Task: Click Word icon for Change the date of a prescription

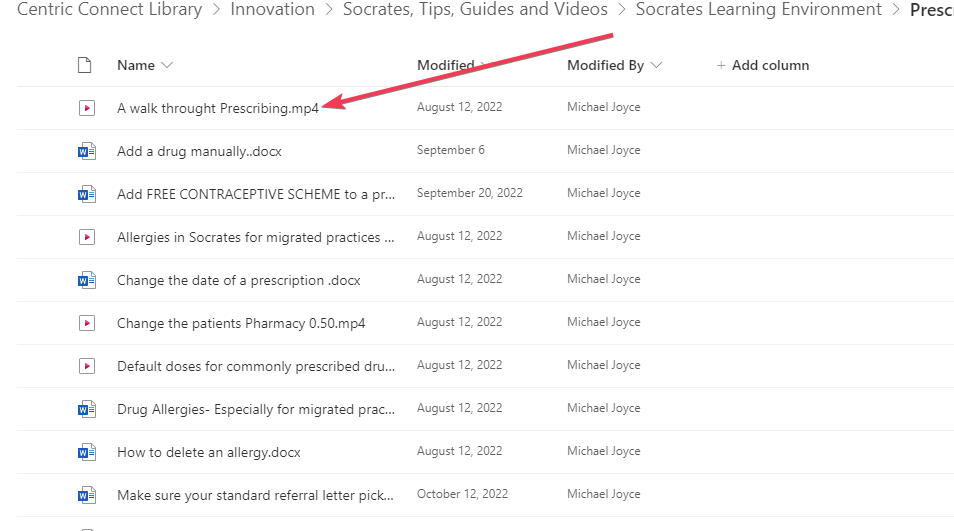Action: (87, 280)
